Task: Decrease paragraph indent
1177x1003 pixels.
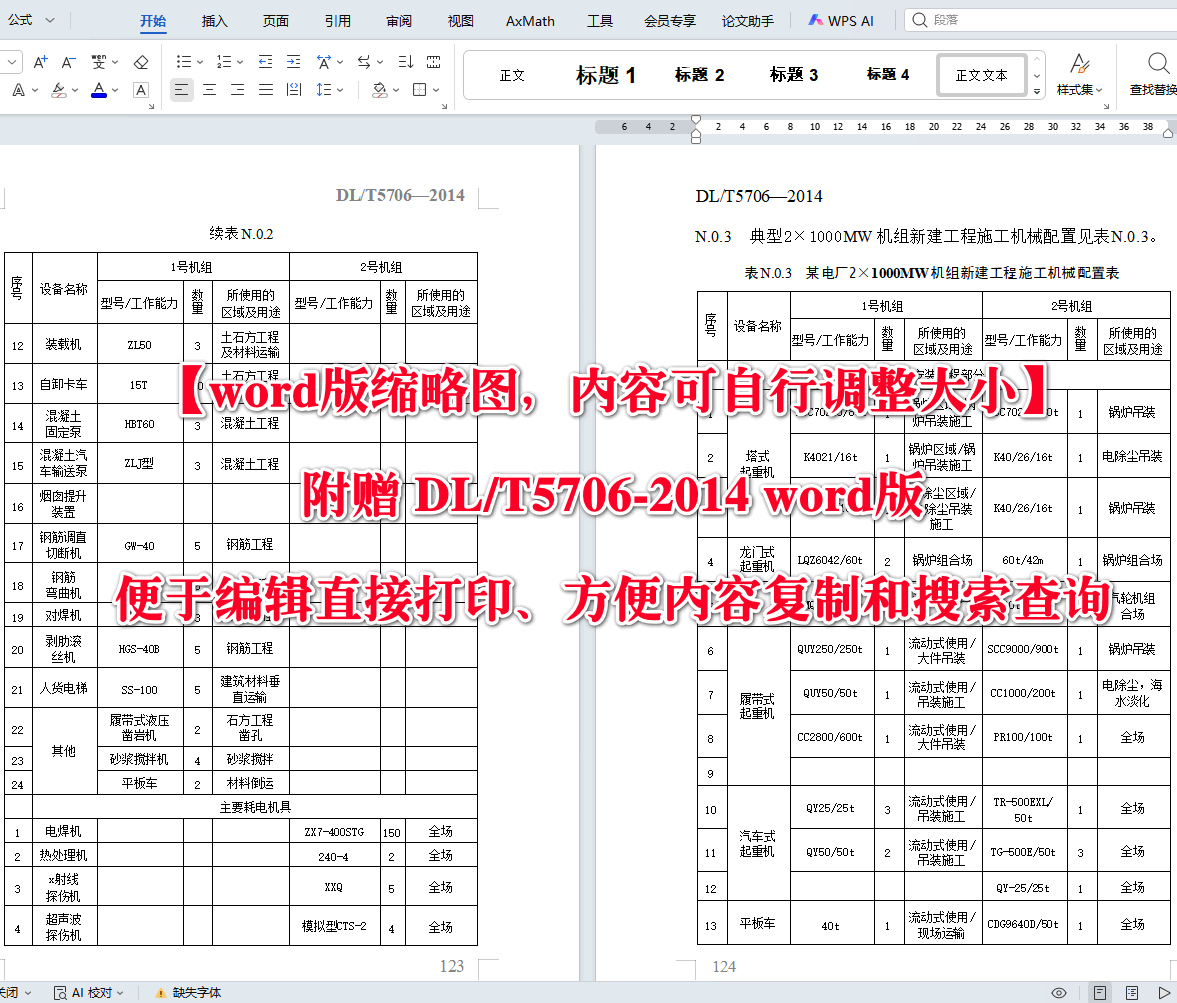Action: pos(265,62)
